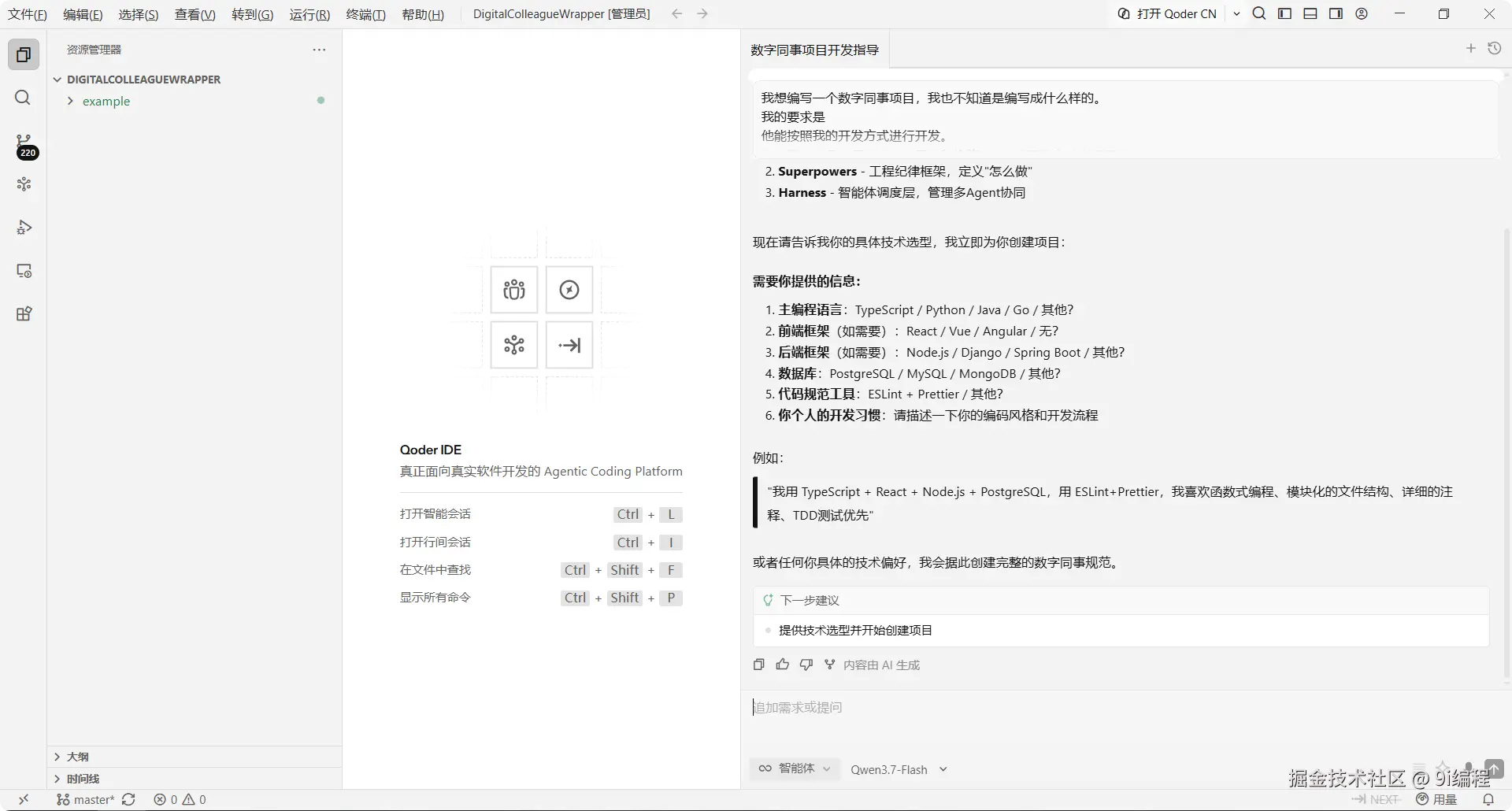This screenshot has width=1512, height=811.
Task: Click the team agents icon in welcome grid
Action: (514, 290)
